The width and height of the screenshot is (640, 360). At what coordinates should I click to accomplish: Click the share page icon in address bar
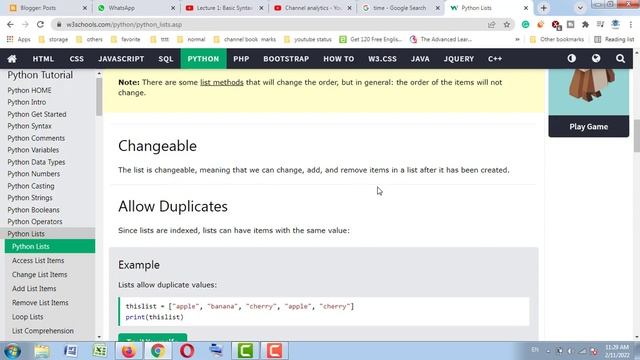(491, 24)
